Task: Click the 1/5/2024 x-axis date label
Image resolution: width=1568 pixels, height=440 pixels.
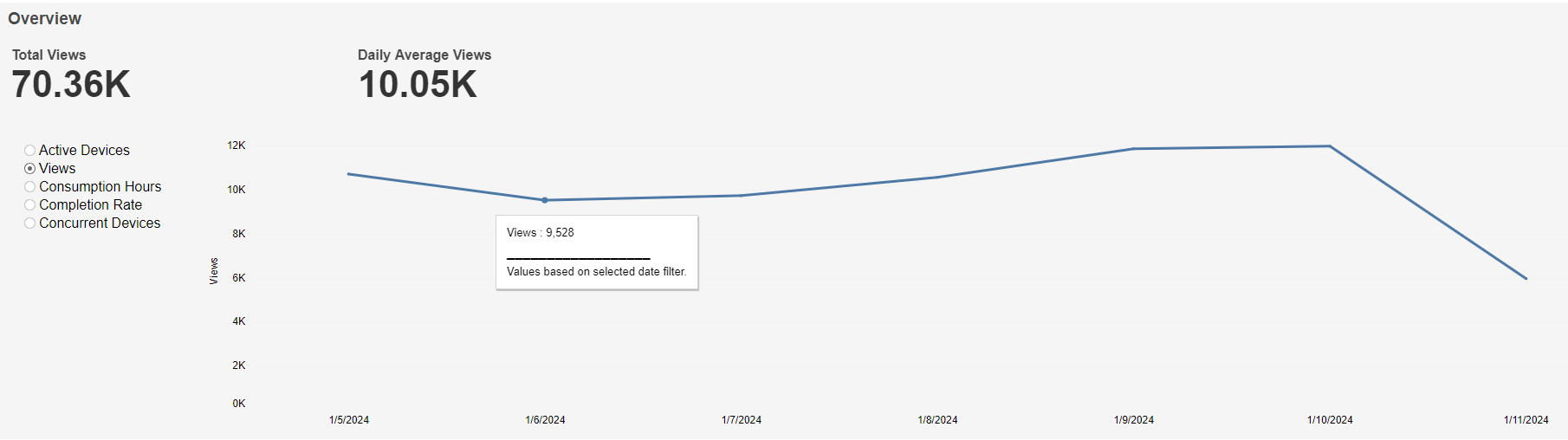Action: [349, 420]
